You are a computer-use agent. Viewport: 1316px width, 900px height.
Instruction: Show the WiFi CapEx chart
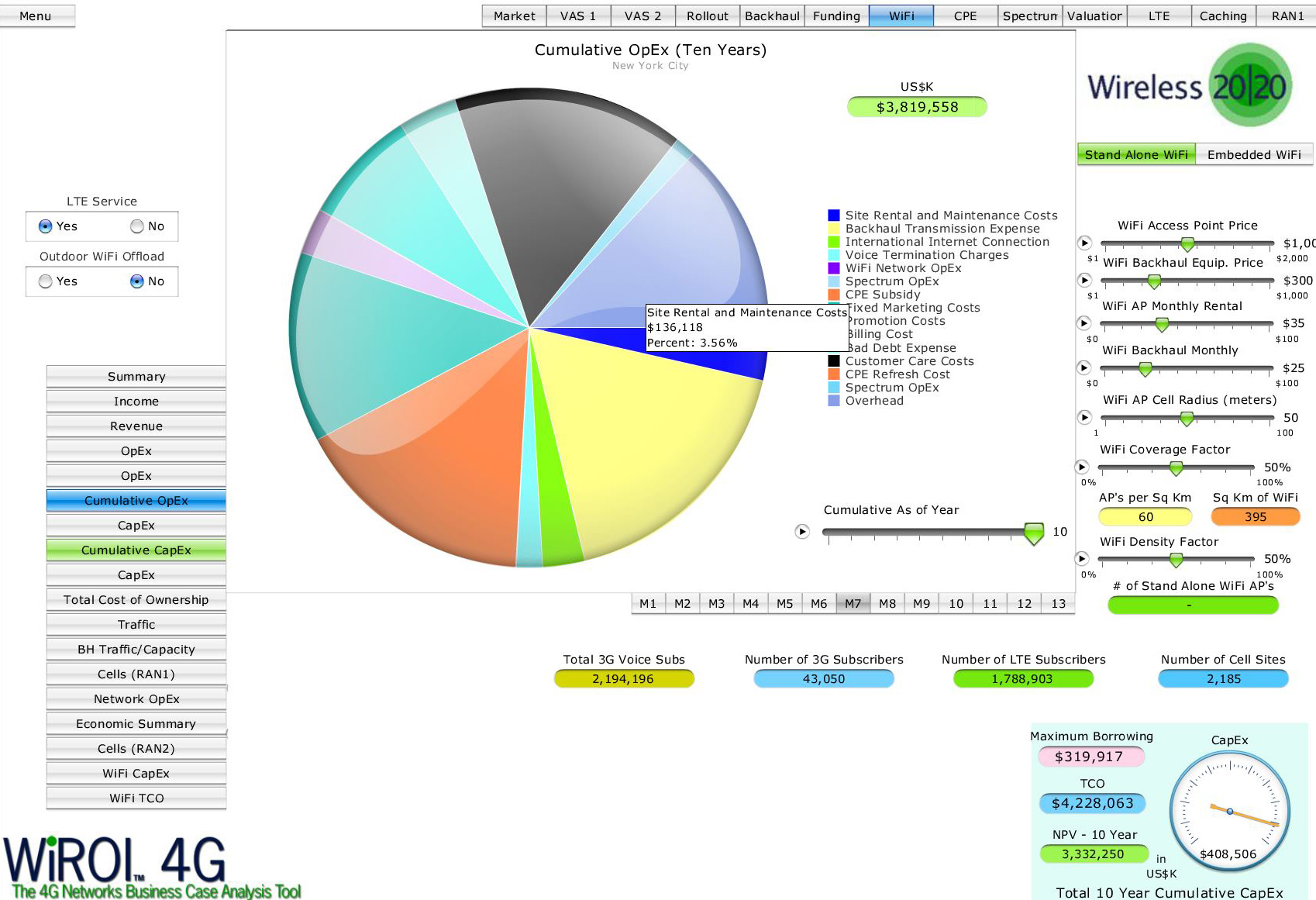[x=136, y=774]
